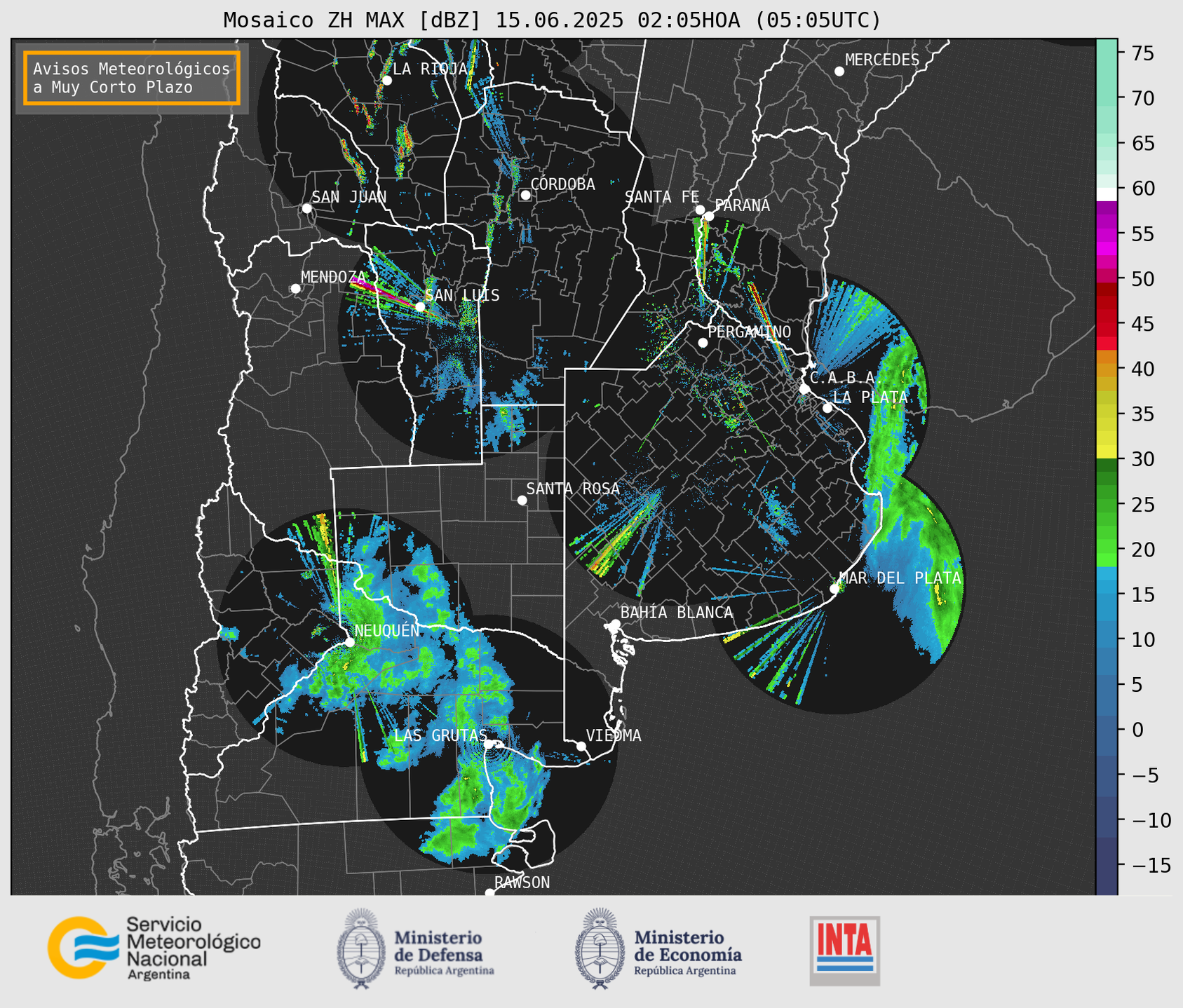Click the INTA logo
The width and height of the screenshot is (1183, 1008).
tap(845, 951)
